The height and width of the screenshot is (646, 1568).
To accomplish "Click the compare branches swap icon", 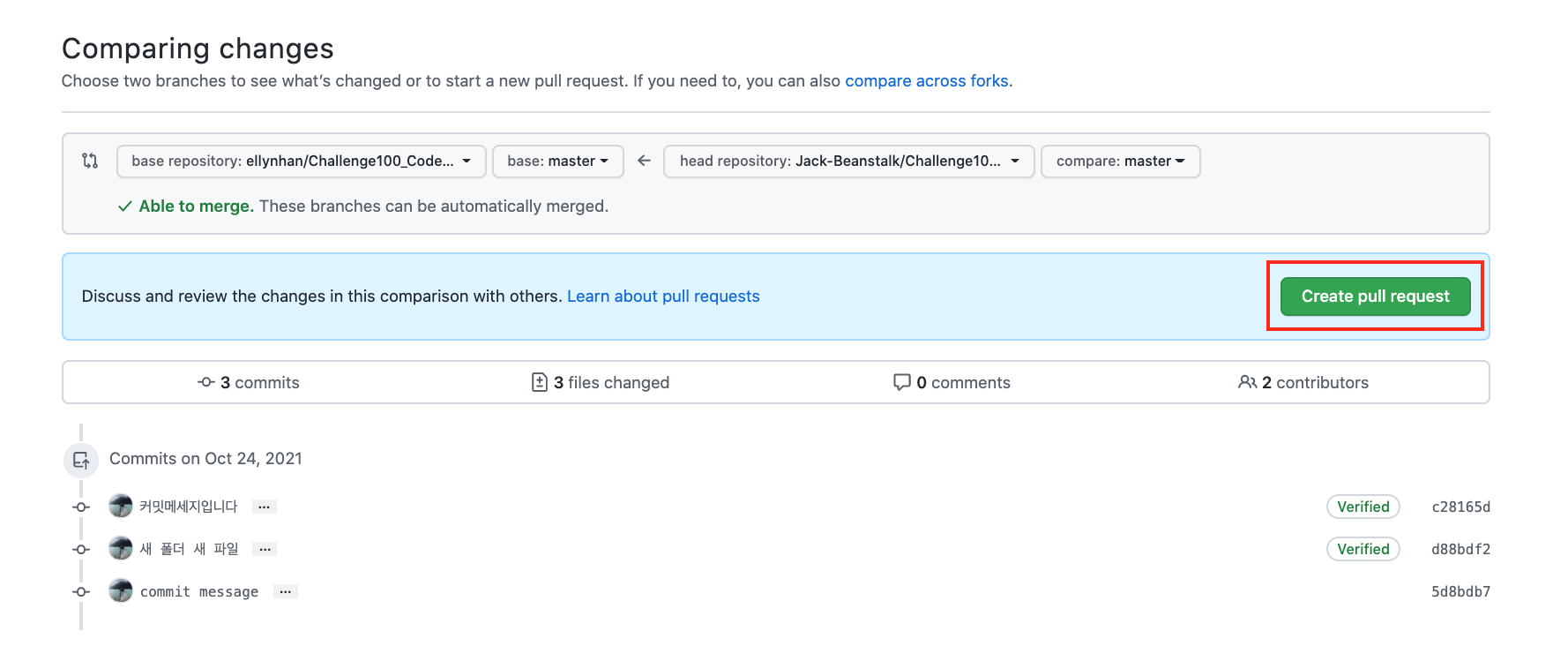I will (90, 161).
